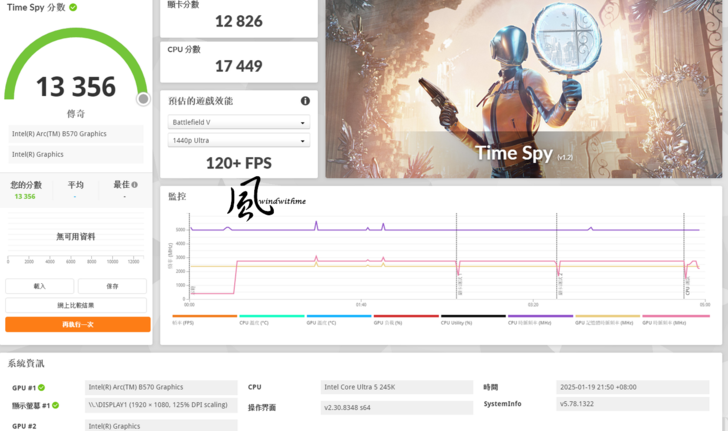The width and height of the screenshot is (728, 431).
Task: Click the green check icon beside 顯示螢幕 #1
Action: (x=56, y=405)
